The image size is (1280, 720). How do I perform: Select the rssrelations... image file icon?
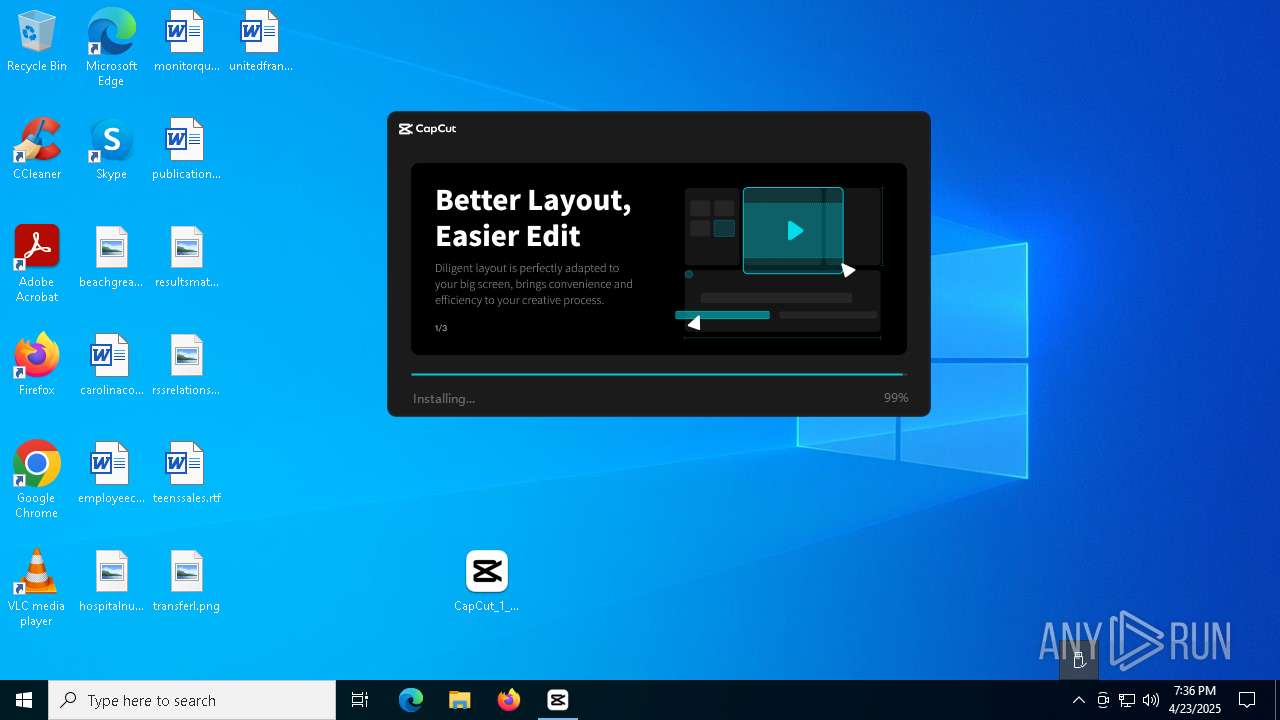click(x=186, y=366)
